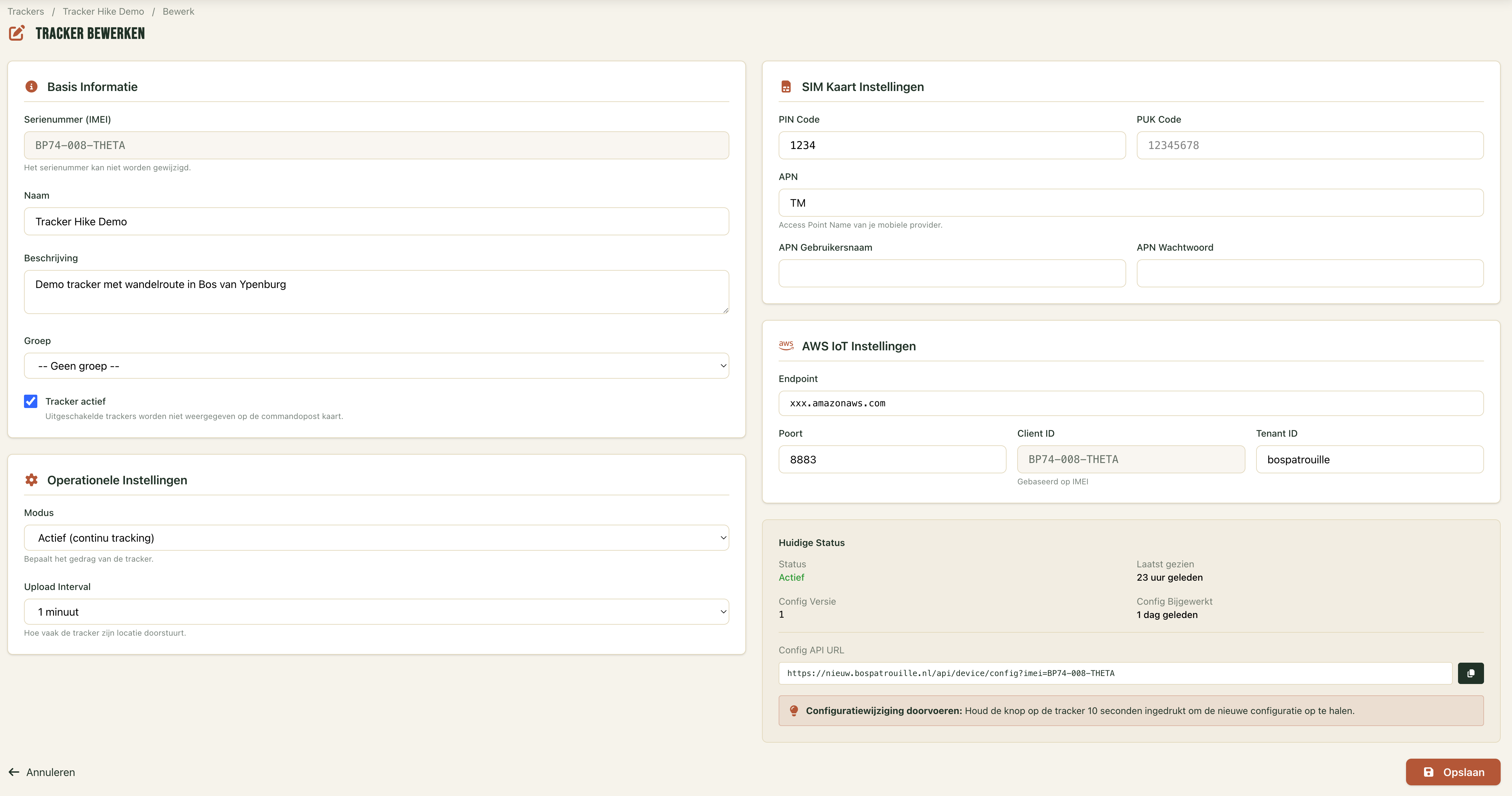Click the Beschrijving textarea resize handle

(725, 310)
